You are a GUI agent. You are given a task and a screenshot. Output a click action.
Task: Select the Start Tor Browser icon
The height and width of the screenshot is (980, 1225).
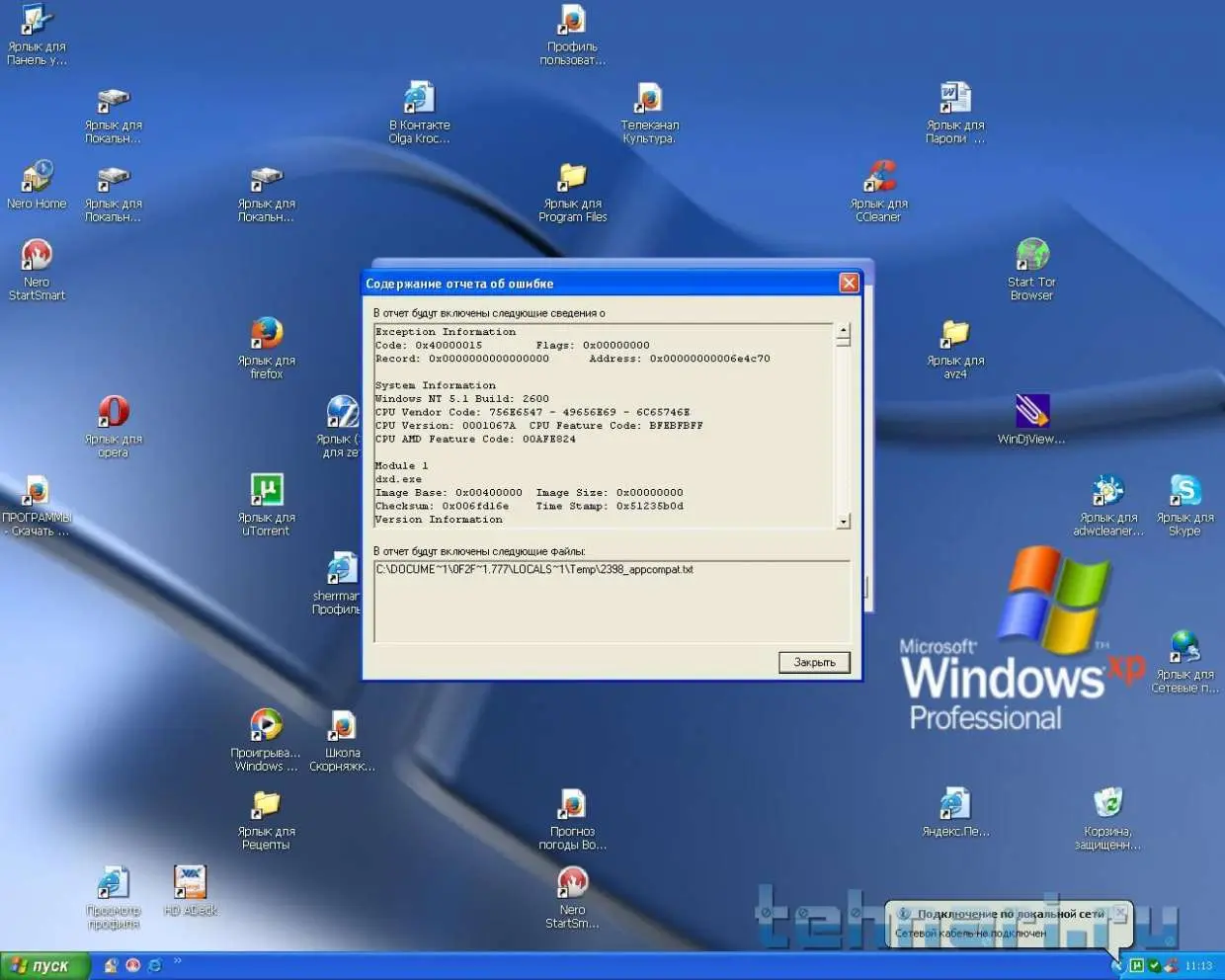coord(1031,270)
